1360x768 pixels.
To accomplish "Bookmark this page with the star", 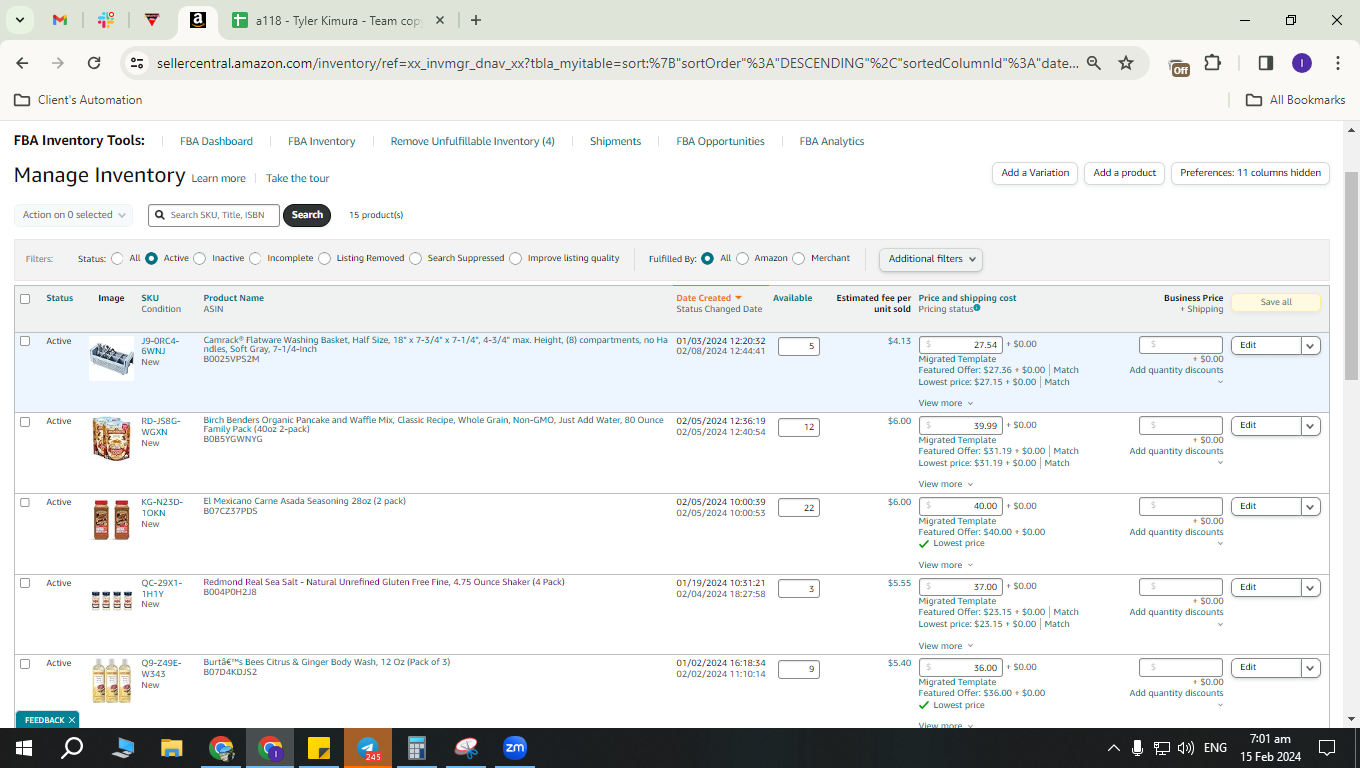I will click(x=1126, y=63).
